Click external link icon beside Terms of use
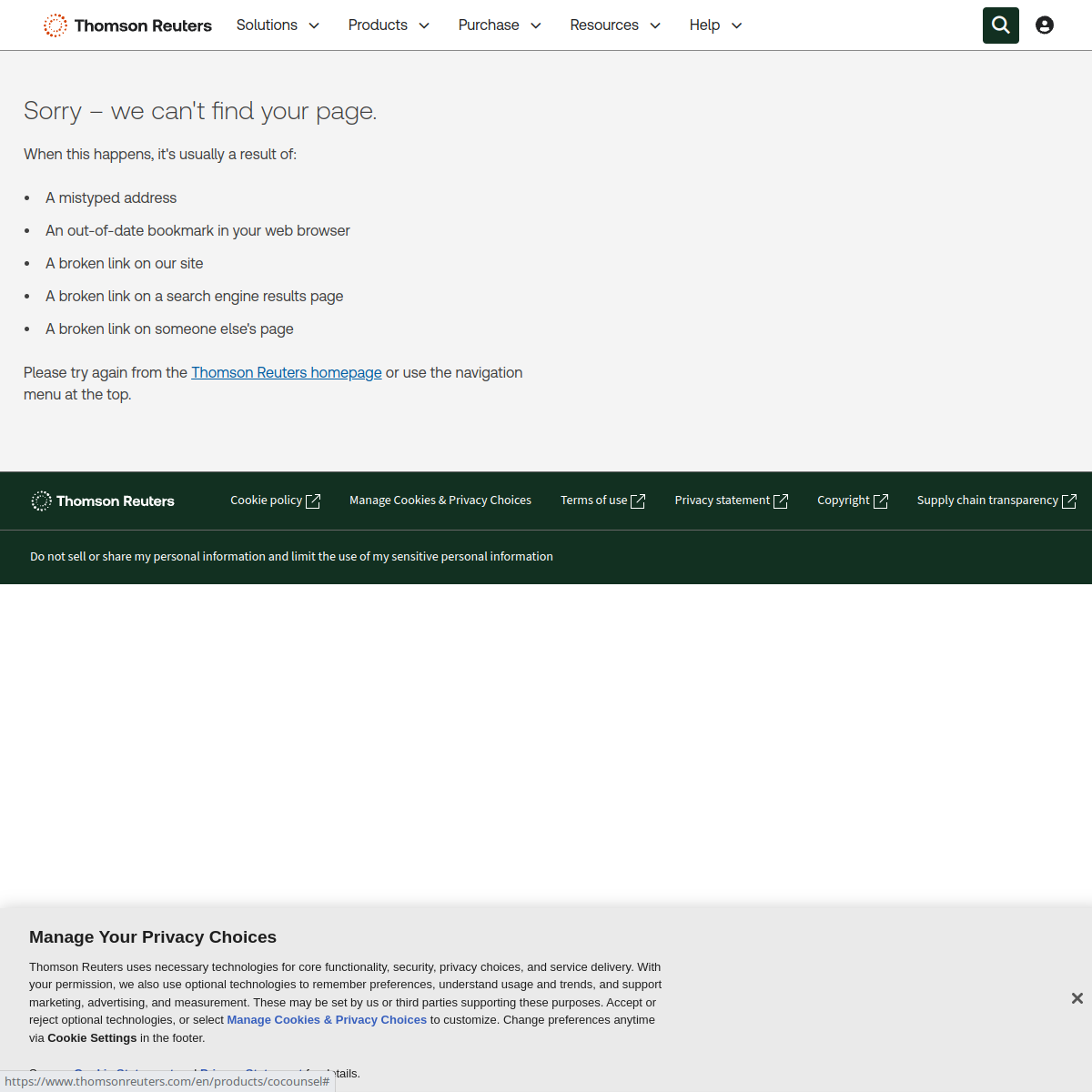The width and height of the screenshot is (1092, 1092). 638,500
